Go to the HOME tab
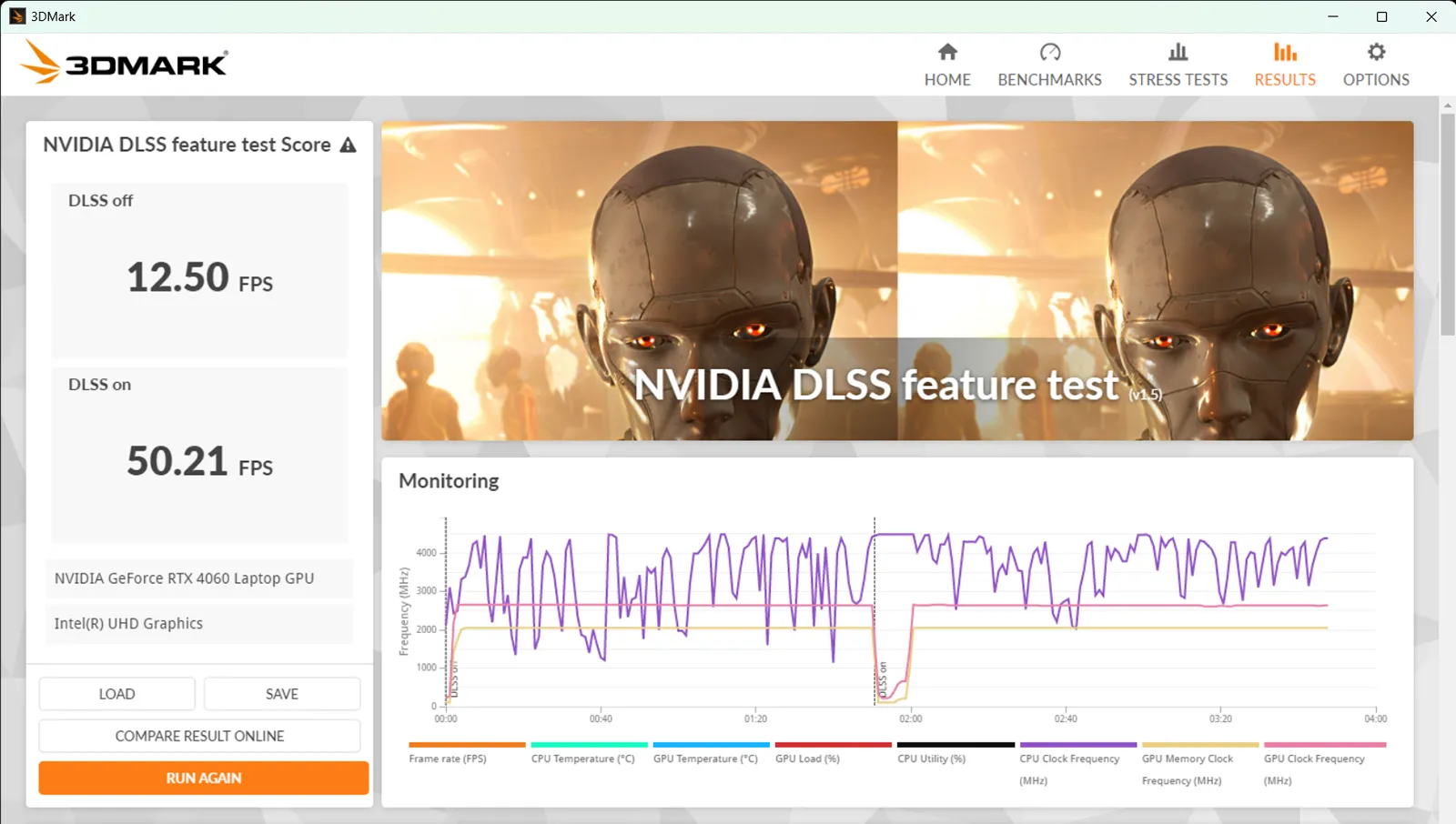Image resolution: width=1456 pixels, height=824 pixels. tap(947, 65)
